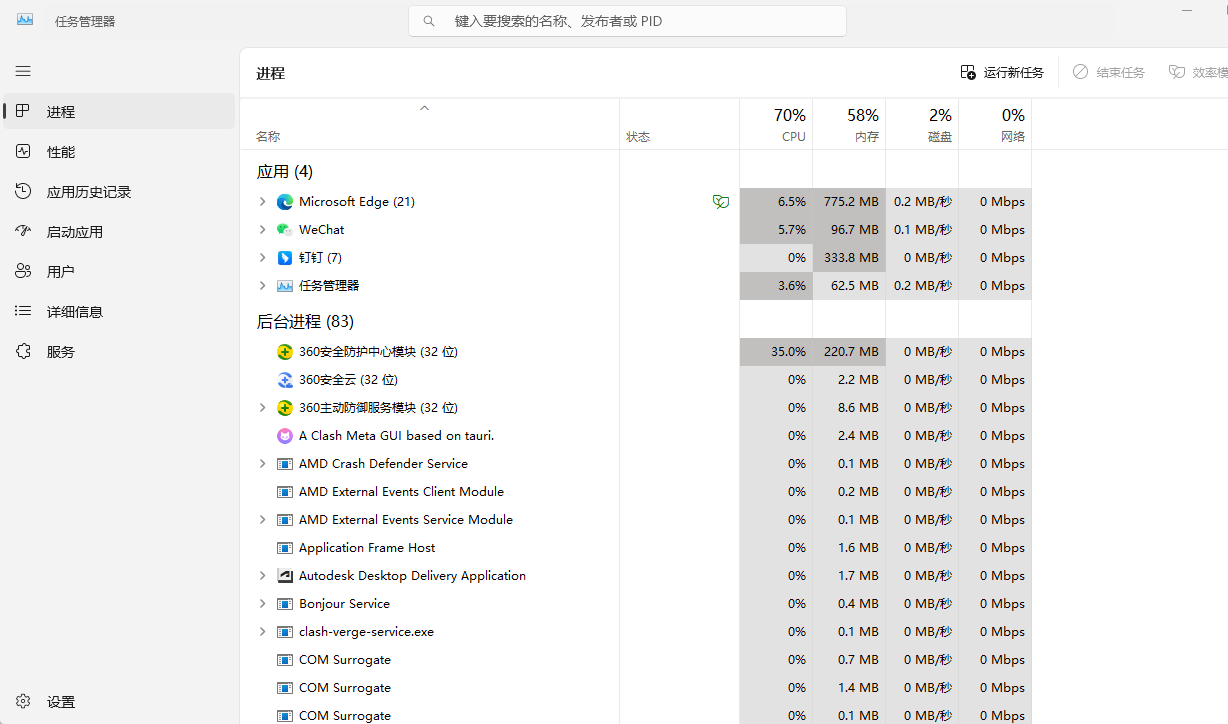This screenshot has height=724, width=1228.
Task: Click the 钉钉 app icon in list
Action: pos(285,258)
